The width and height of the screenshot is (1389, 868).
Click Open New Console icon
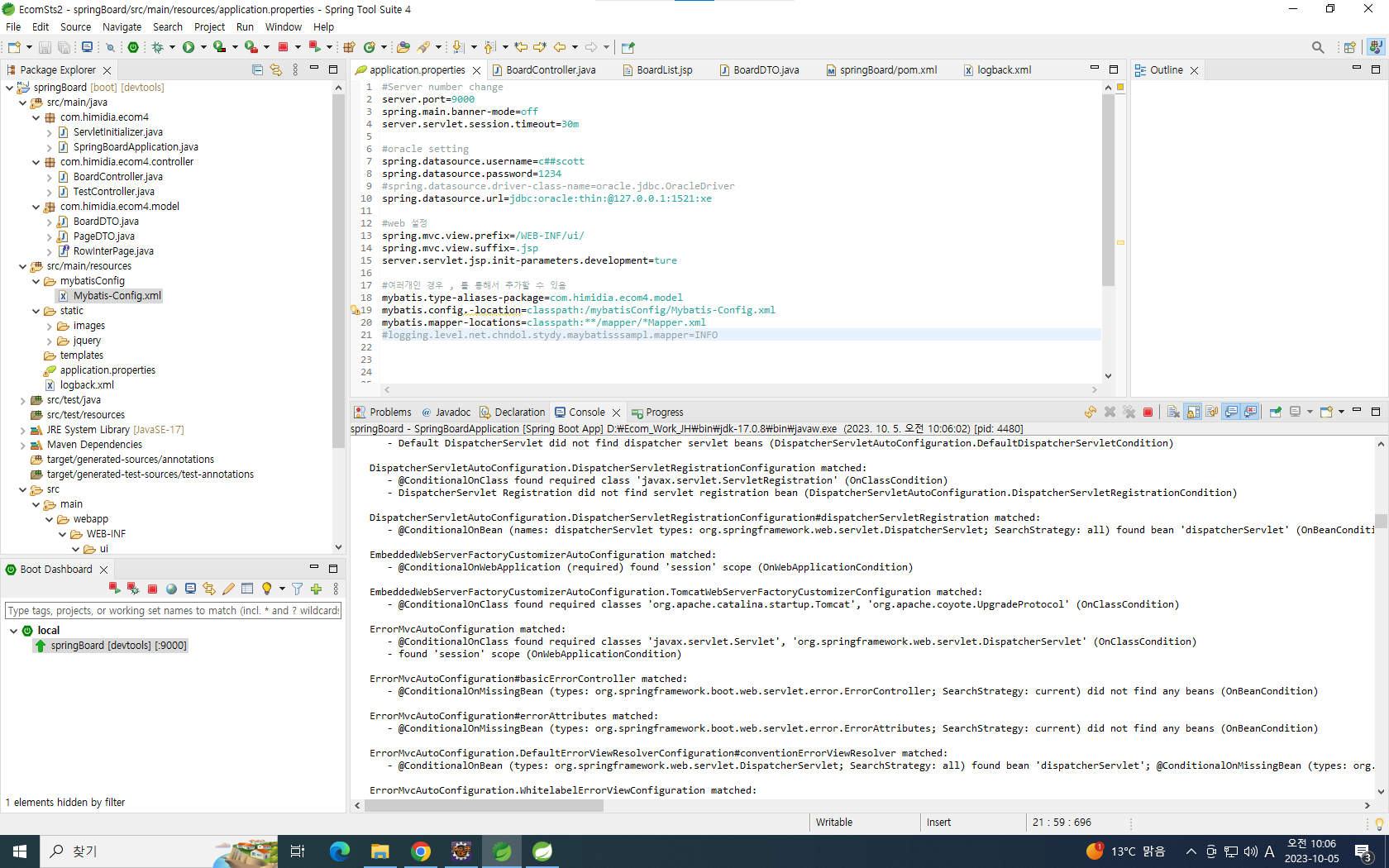(x=1326, y=412)
